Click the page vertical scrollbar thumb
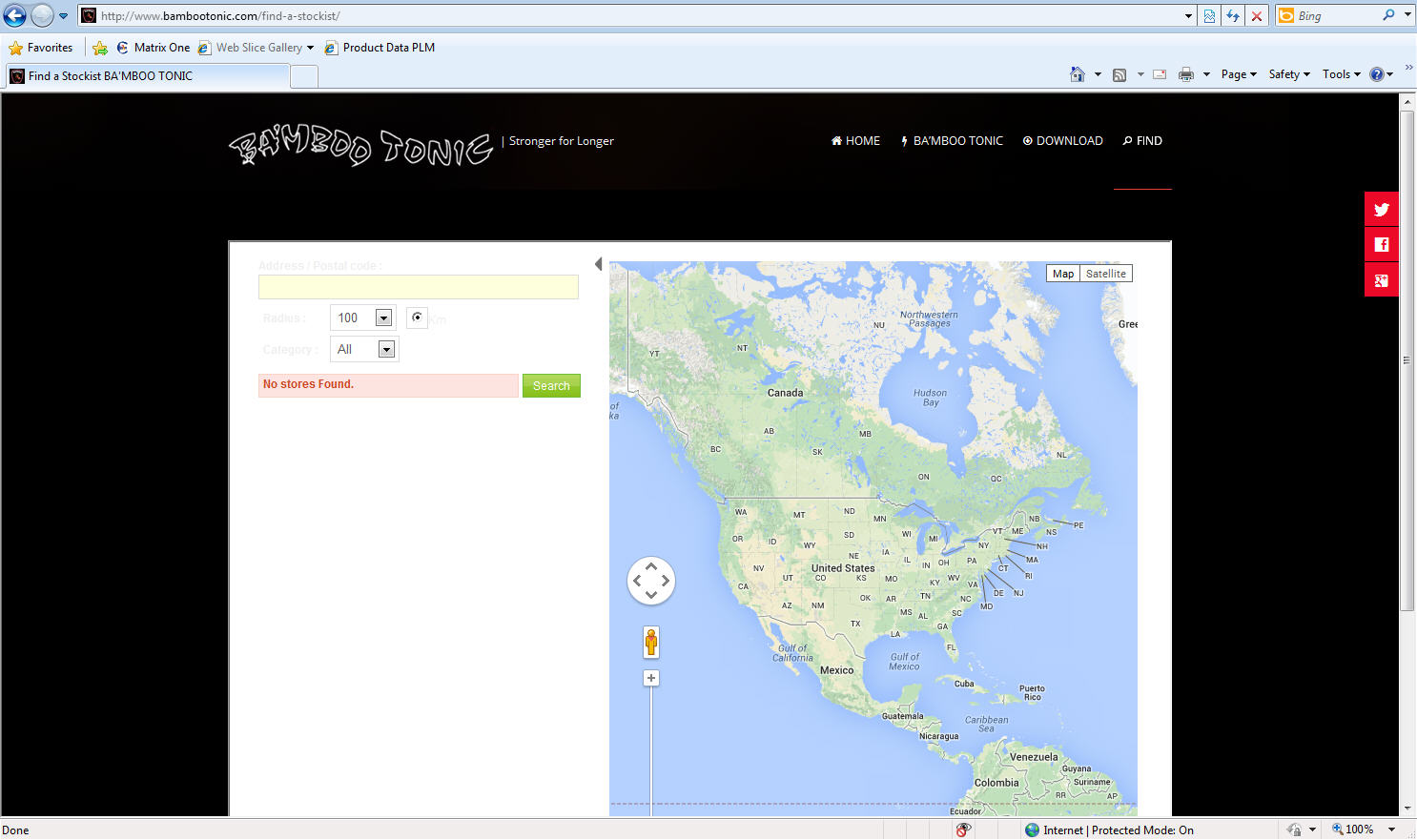 1407,360
